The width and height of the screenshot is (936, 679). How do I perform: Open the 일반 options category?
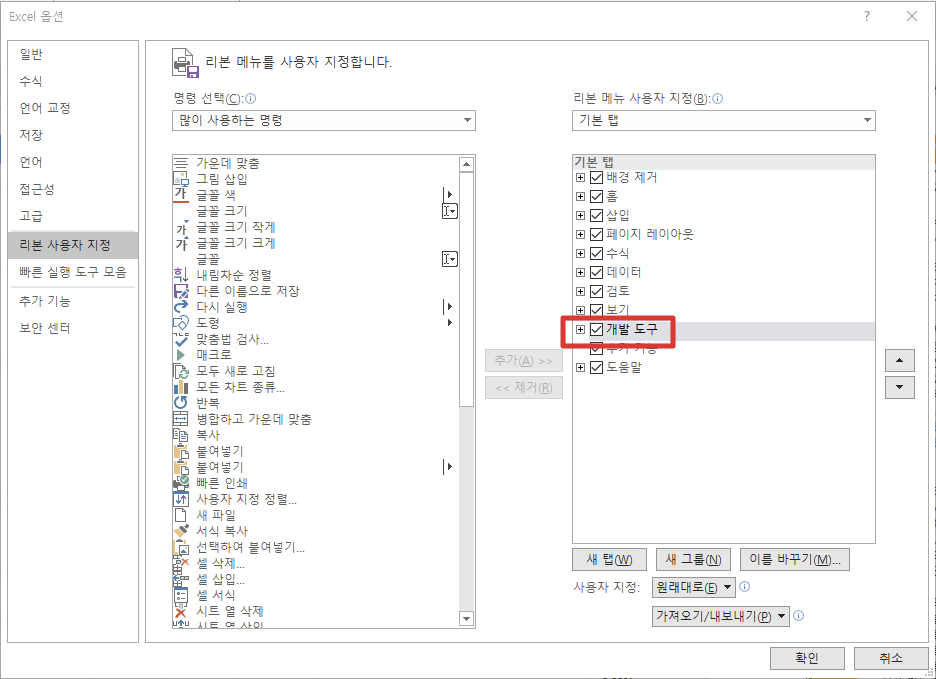point(73,54)
